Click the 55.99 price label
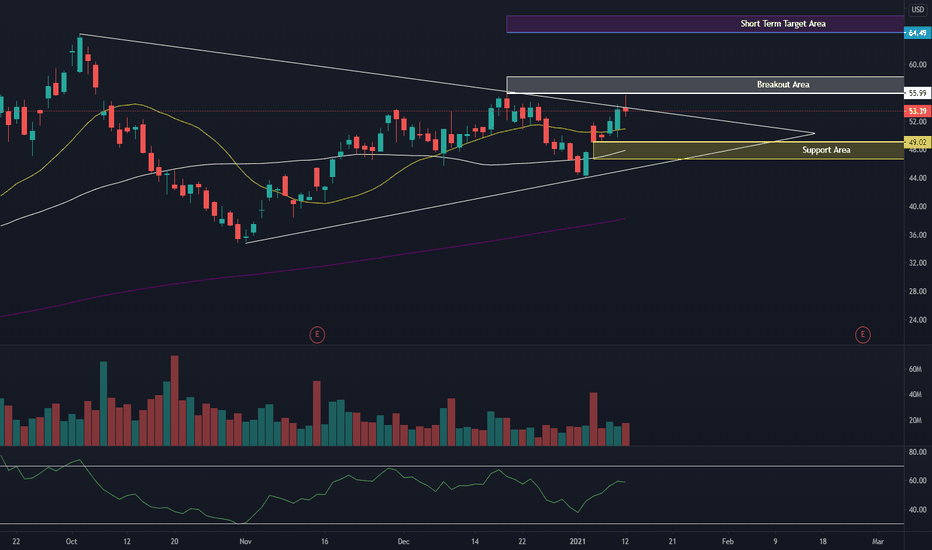The width and height of the screenshot is (932, 550). point(917,93)
